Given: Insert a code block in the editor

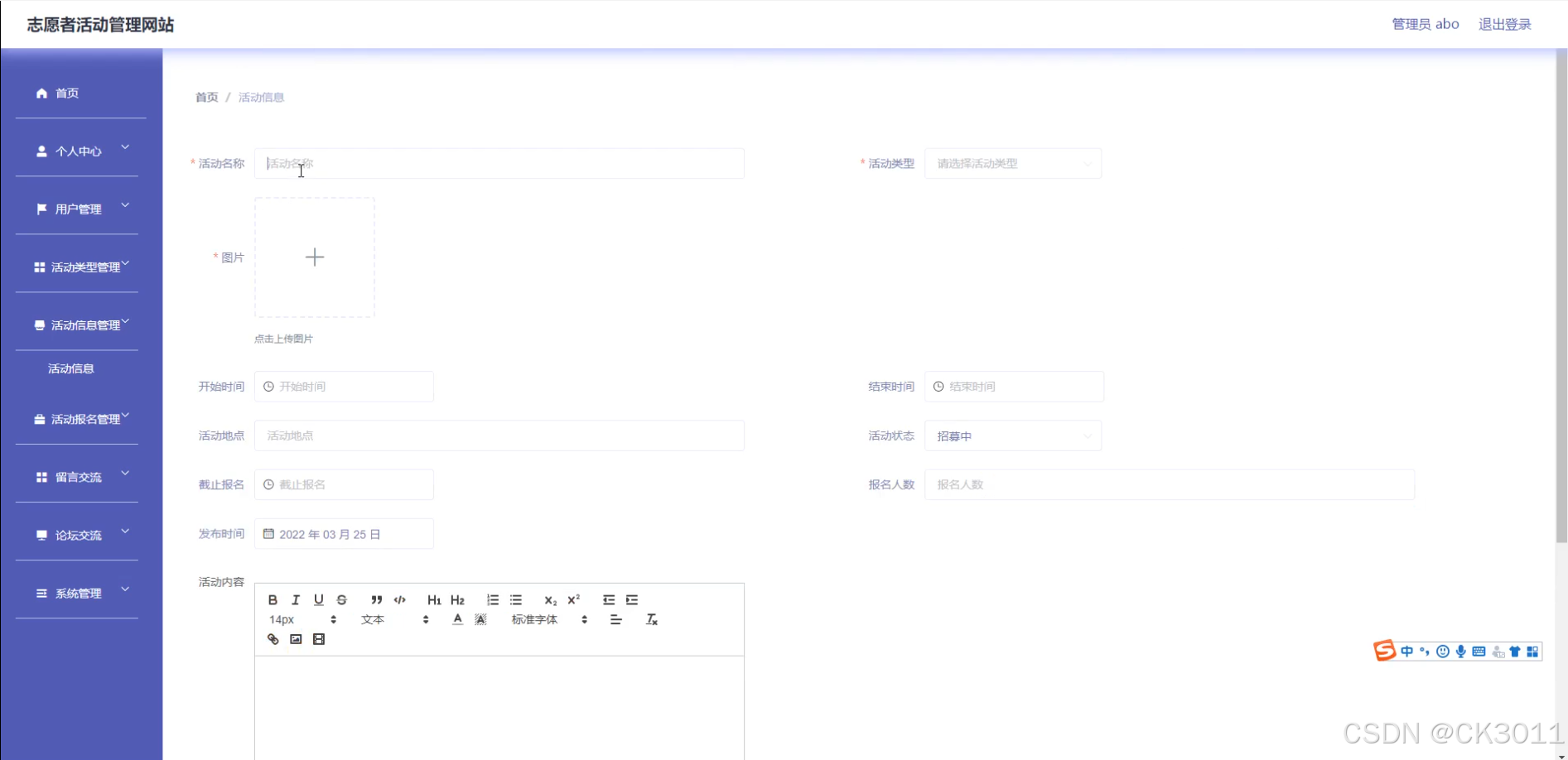Looking at the screenshot, I should coord(400,600).
